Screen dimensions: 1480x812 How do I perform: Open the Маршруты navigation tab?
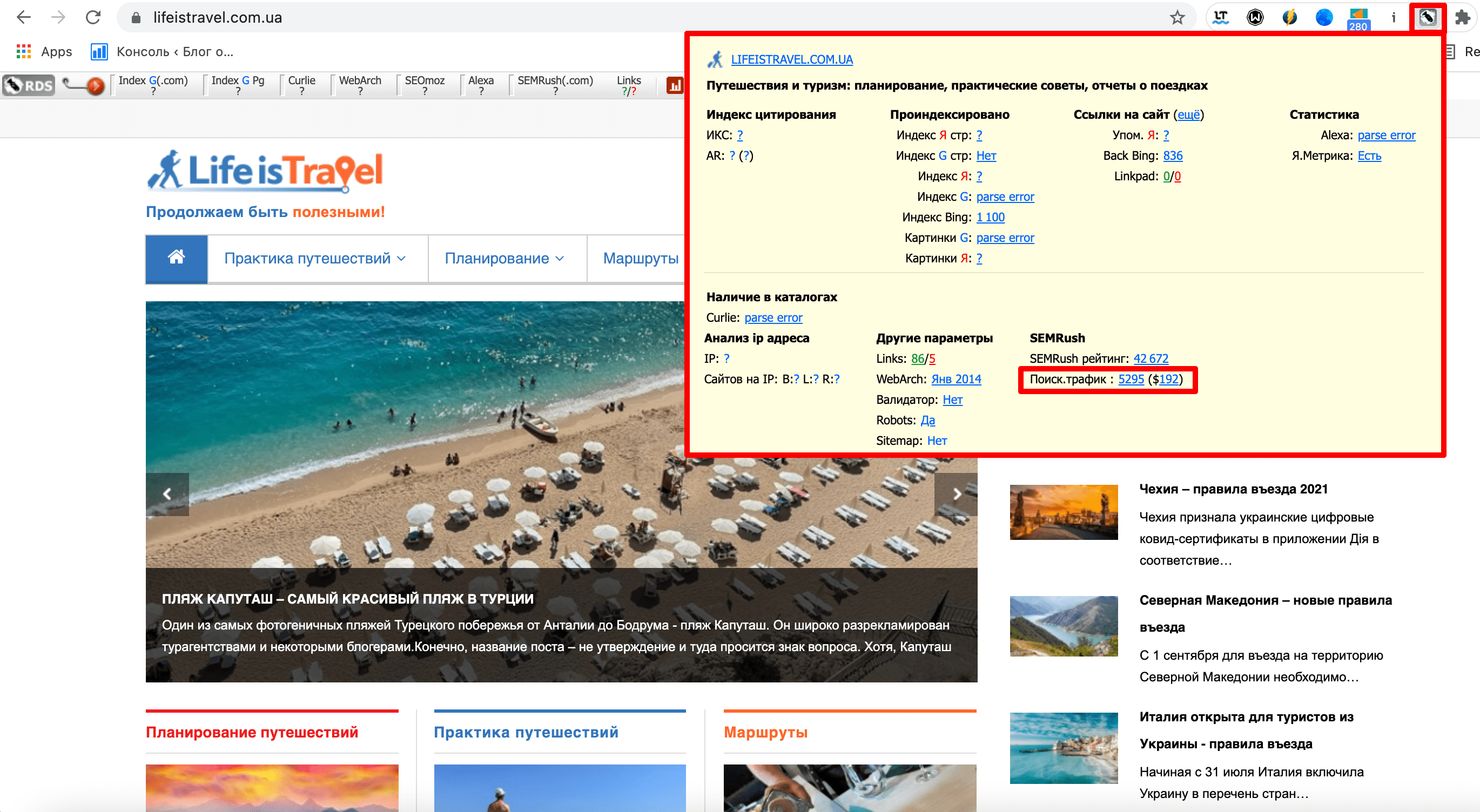pyautogui.click(x=640, y=259)
